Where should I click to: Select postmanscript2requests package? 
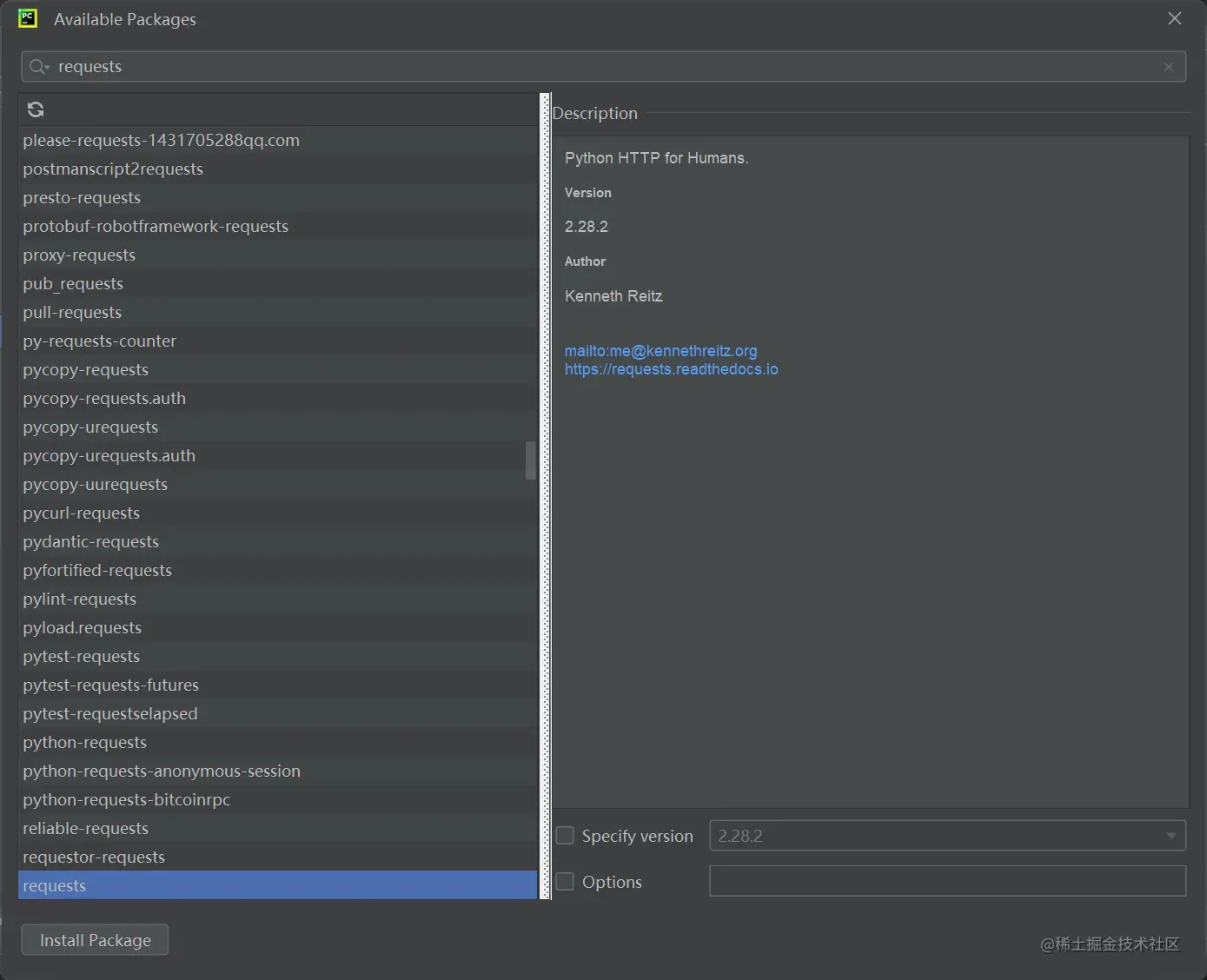278,169
